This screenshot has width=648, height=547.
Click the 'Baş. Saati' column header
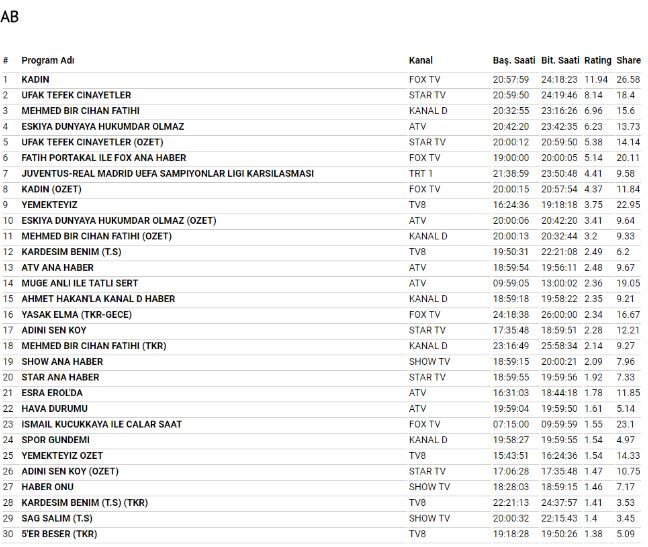[x=514, y=60]
